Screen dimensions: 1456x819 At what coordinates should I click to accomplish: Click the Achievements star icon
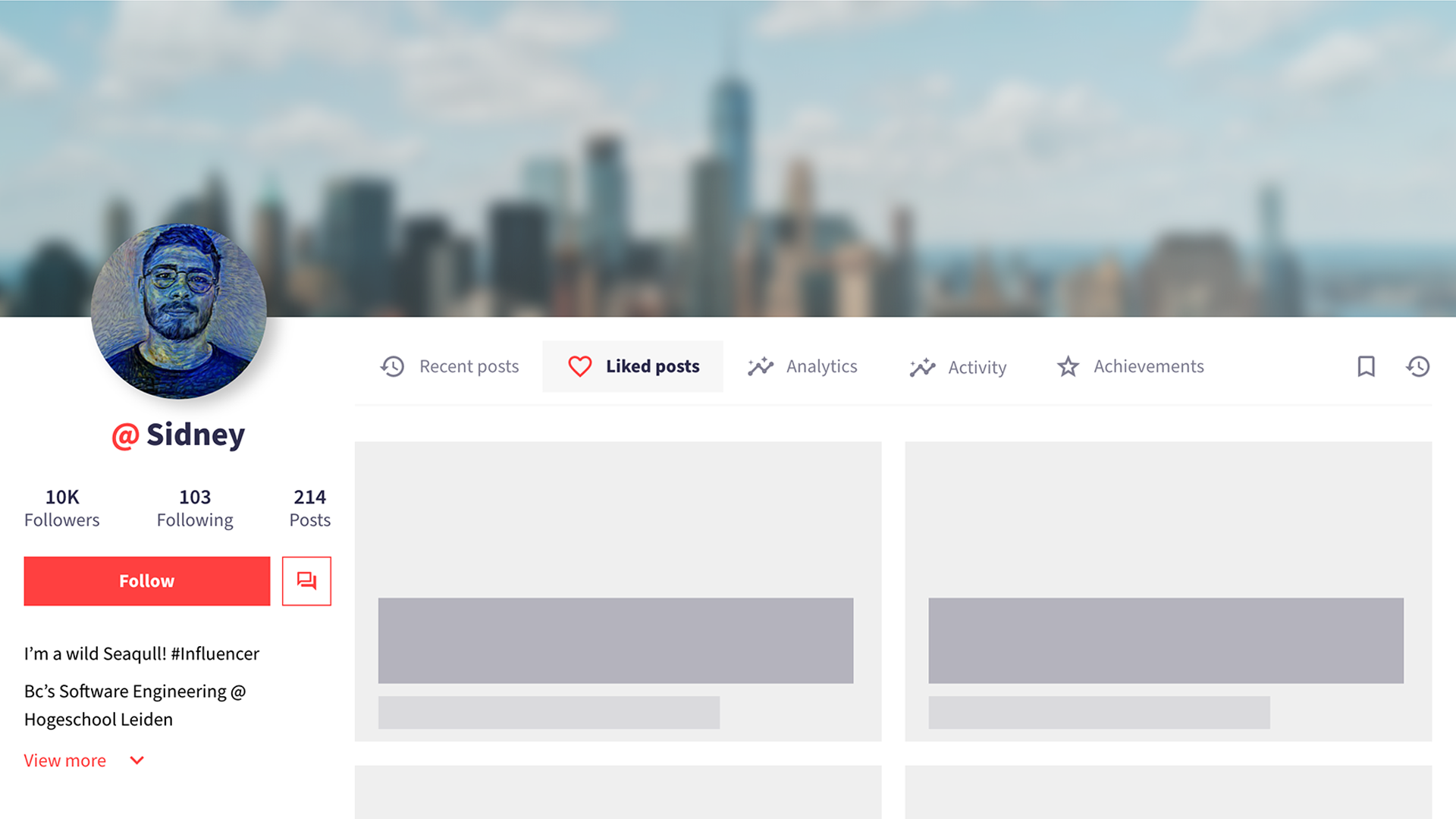[1068, 366]
